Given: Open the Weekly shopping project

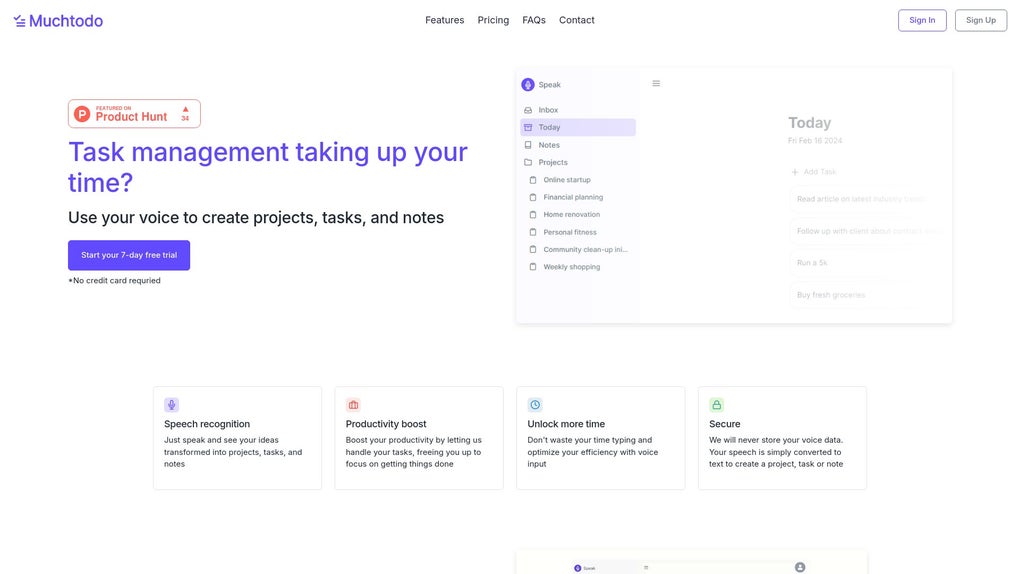Looking at the screenshot, I should coord(572,267).
